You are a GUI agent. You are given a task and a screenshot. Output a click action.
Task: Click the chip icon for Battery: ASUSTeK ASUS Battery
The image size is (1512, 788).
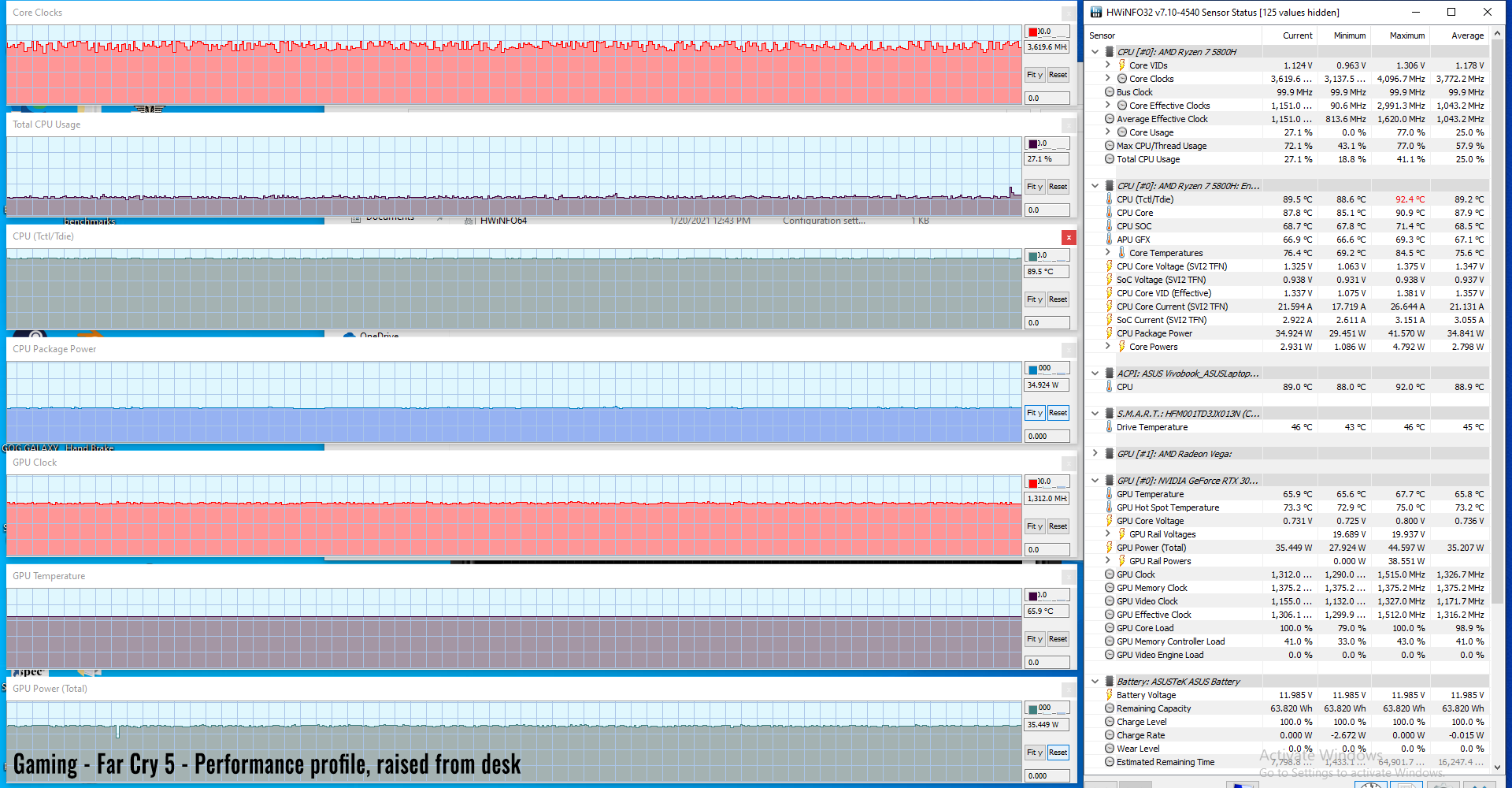[1110, 682]
